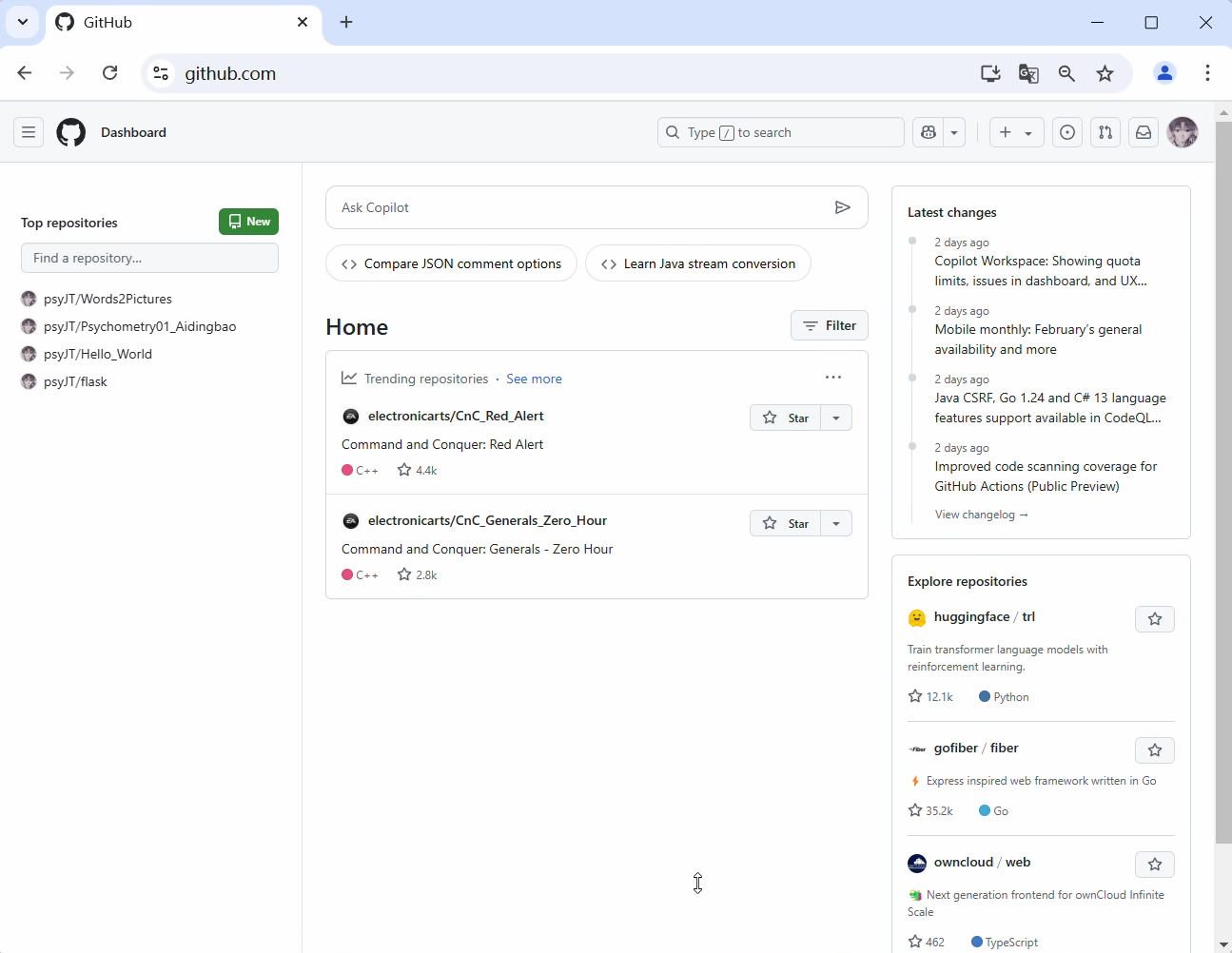Expand the Create new plus dropdown
The height and width of the screenshot is (953, 1232).
pos(1016,133)
